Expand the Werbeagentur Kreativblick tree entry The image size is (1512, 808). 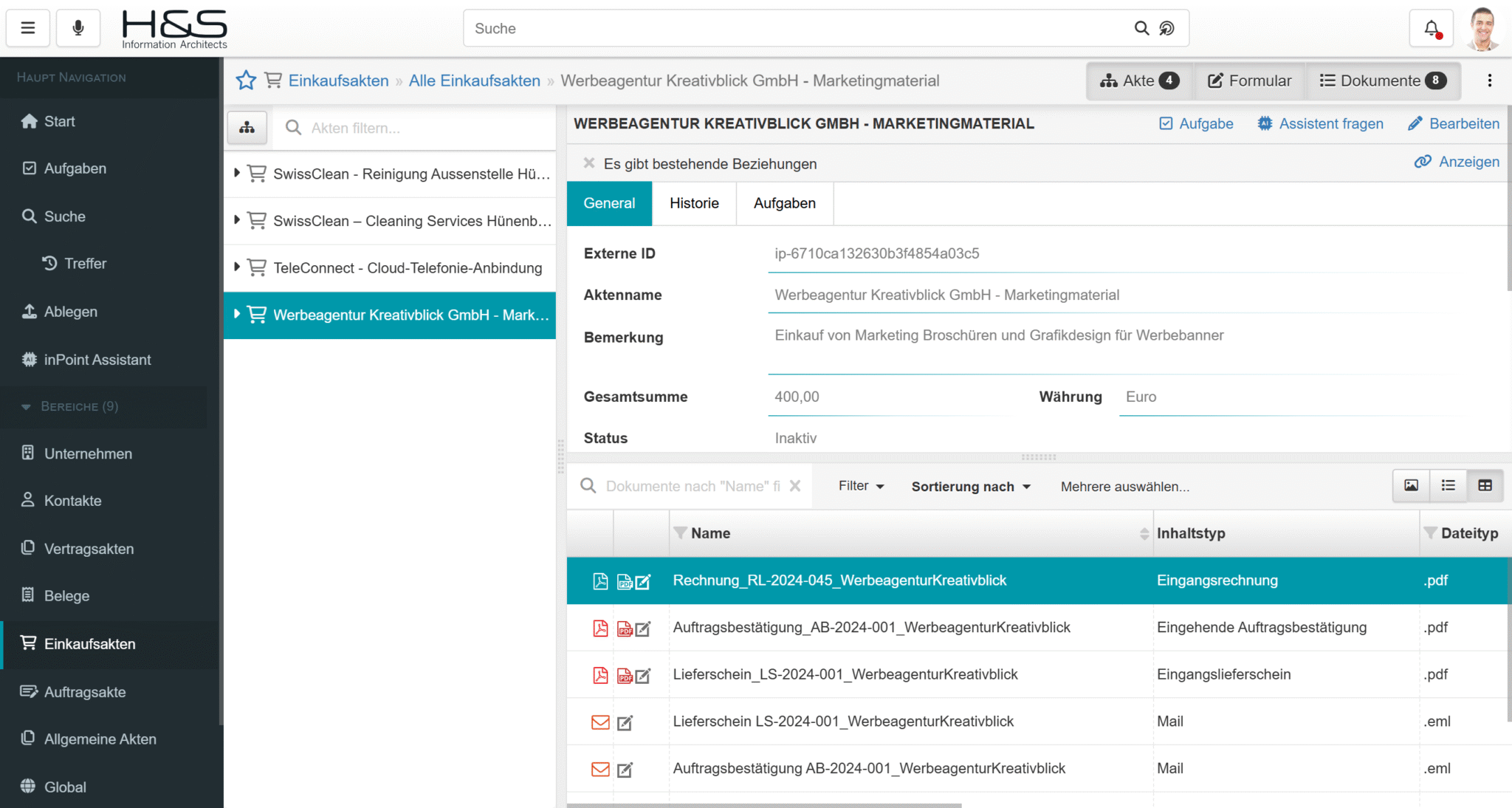point(236,314)
